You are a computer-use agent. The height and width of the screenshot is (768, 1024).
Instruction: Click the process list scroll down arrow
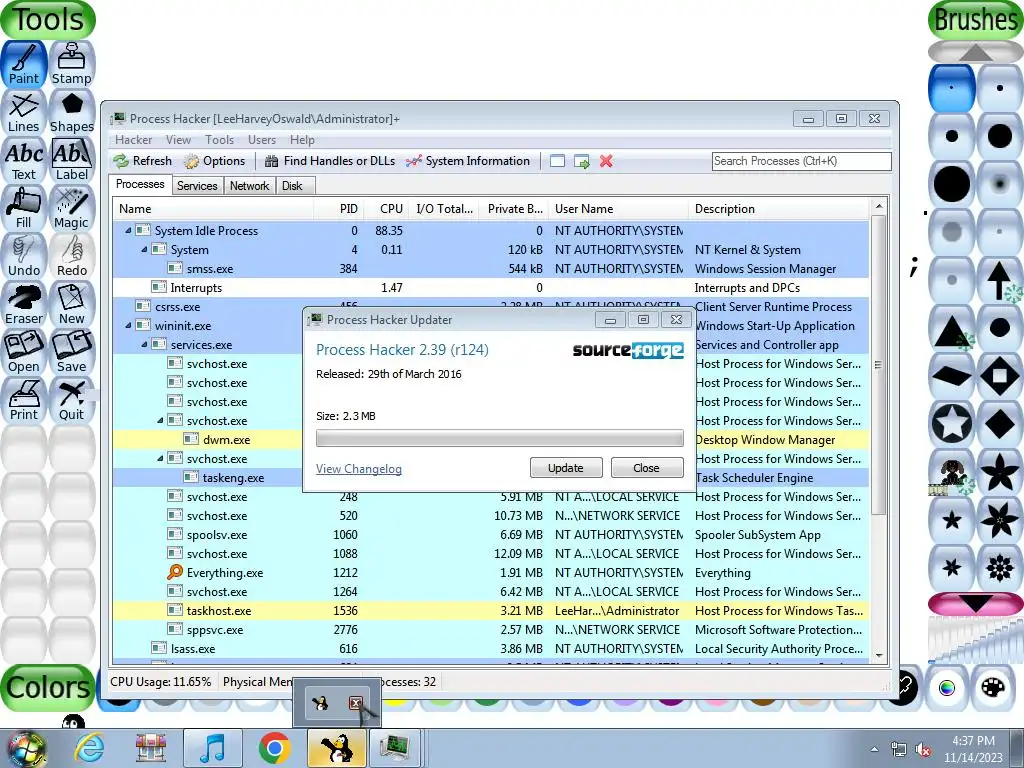[879, 656]
